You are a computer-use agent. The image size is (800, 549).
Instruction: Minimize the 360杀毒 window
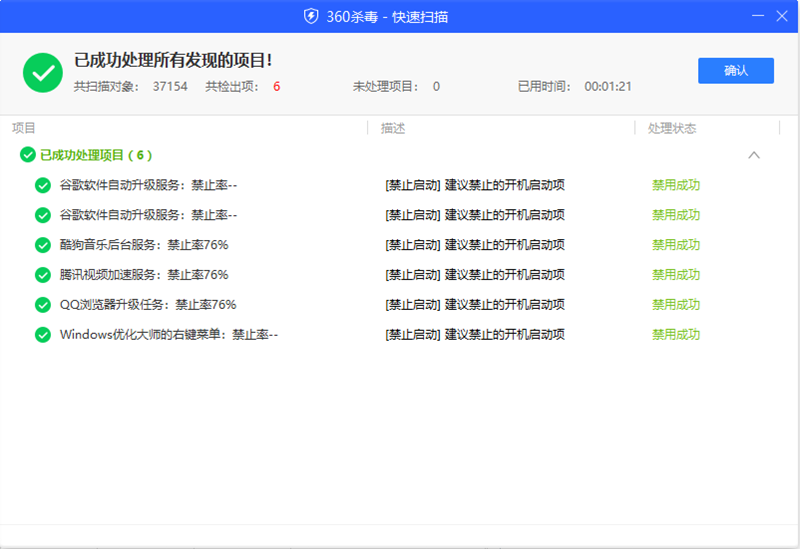pos(758,16)
